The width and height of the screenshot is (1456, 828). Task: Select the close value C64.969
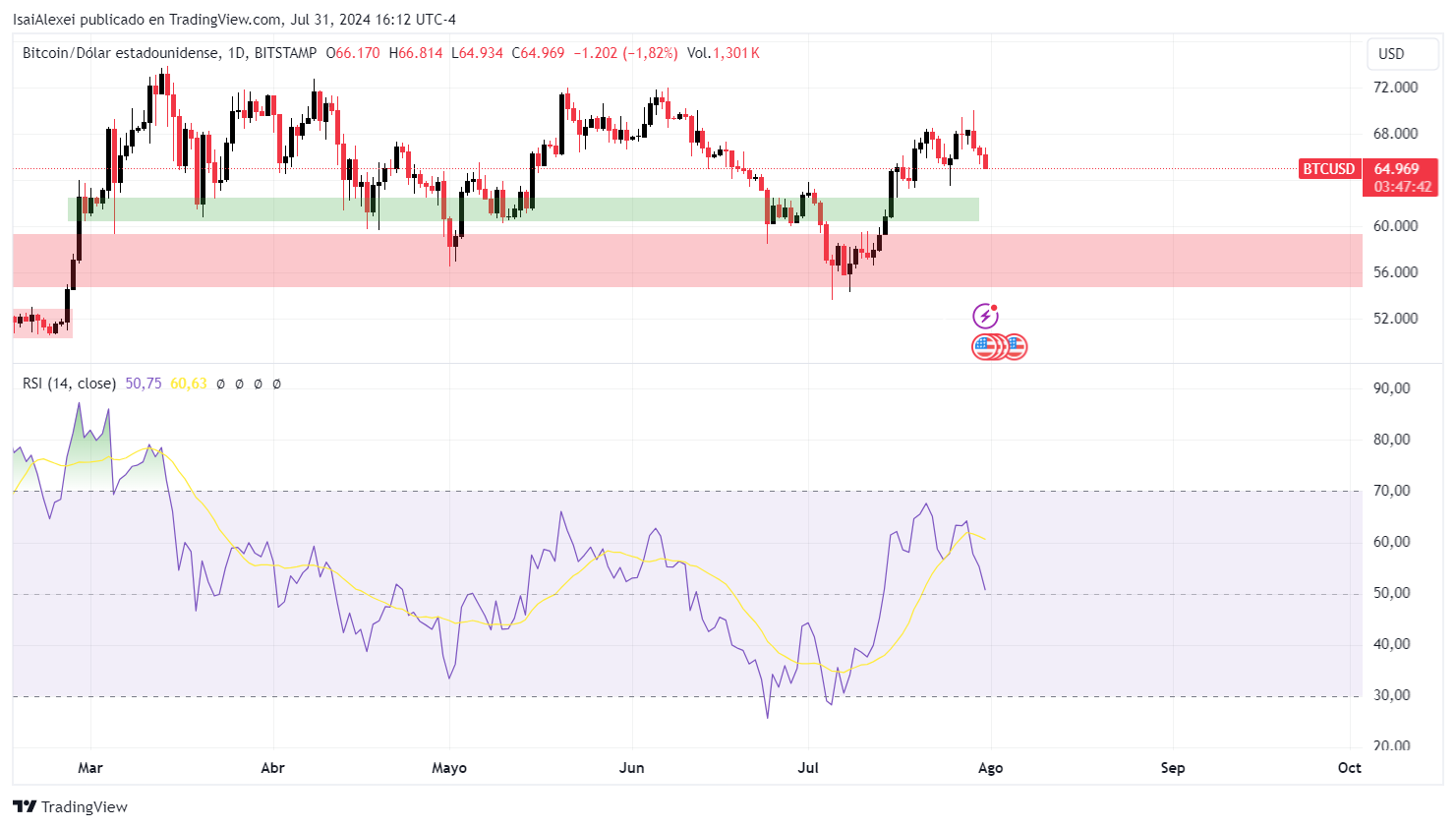tap(539, 53)
